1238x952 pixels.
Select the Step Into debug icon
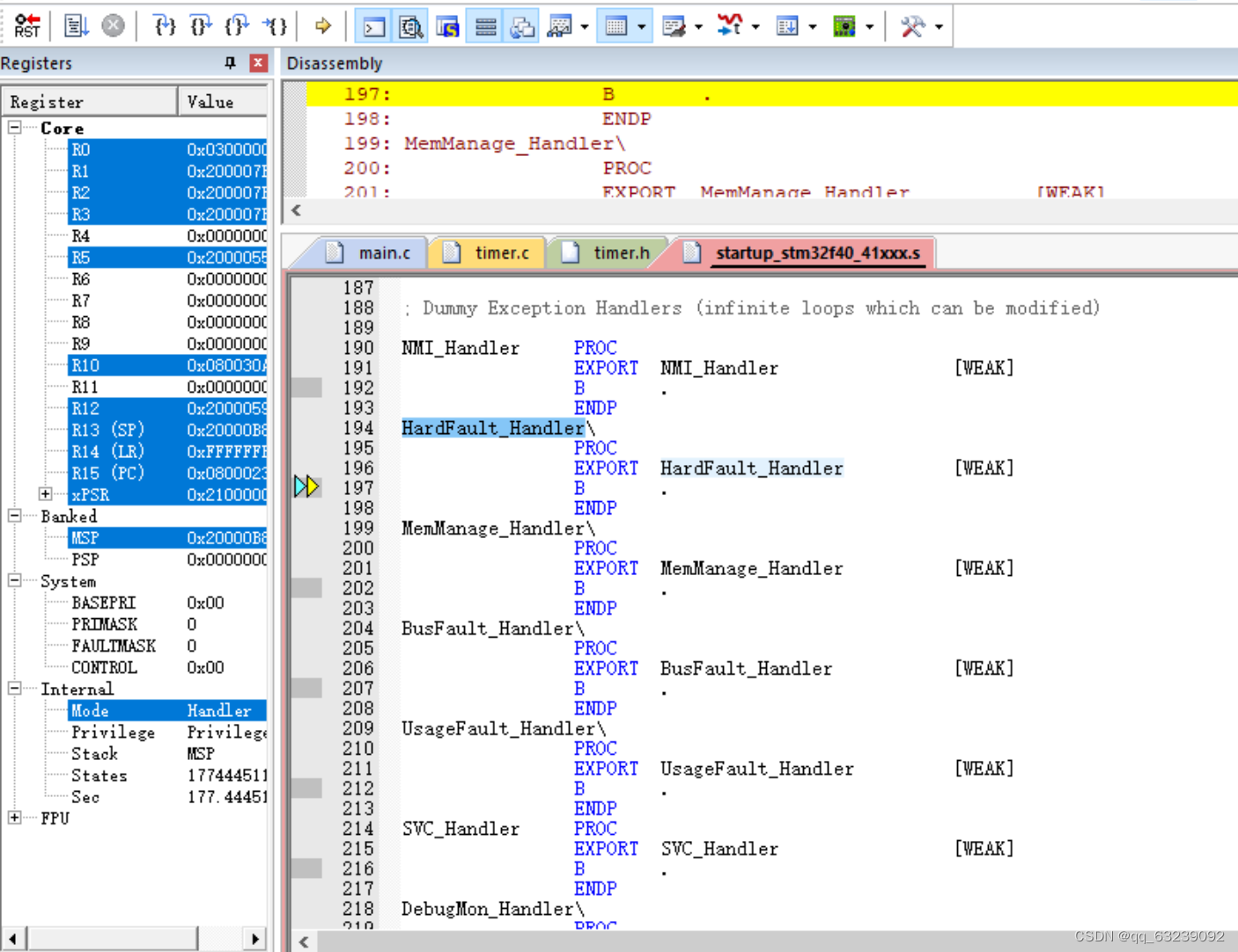pos(165,26)
